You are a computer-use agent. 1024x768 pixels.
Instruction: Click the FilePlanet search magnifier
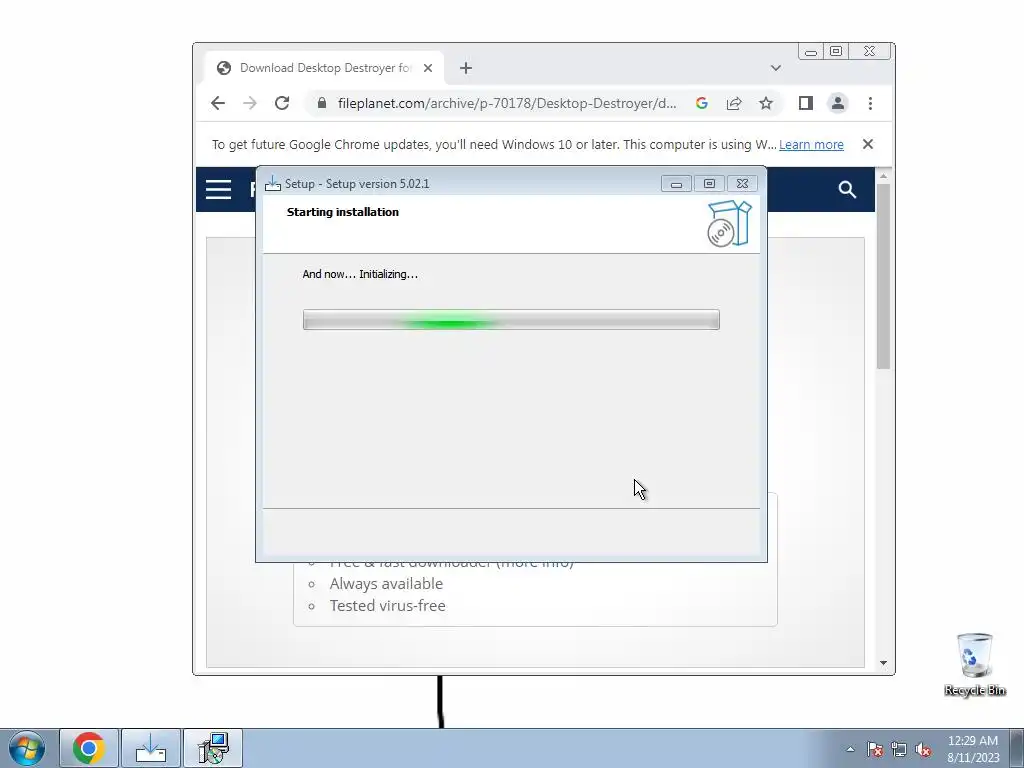click(847, 189)
